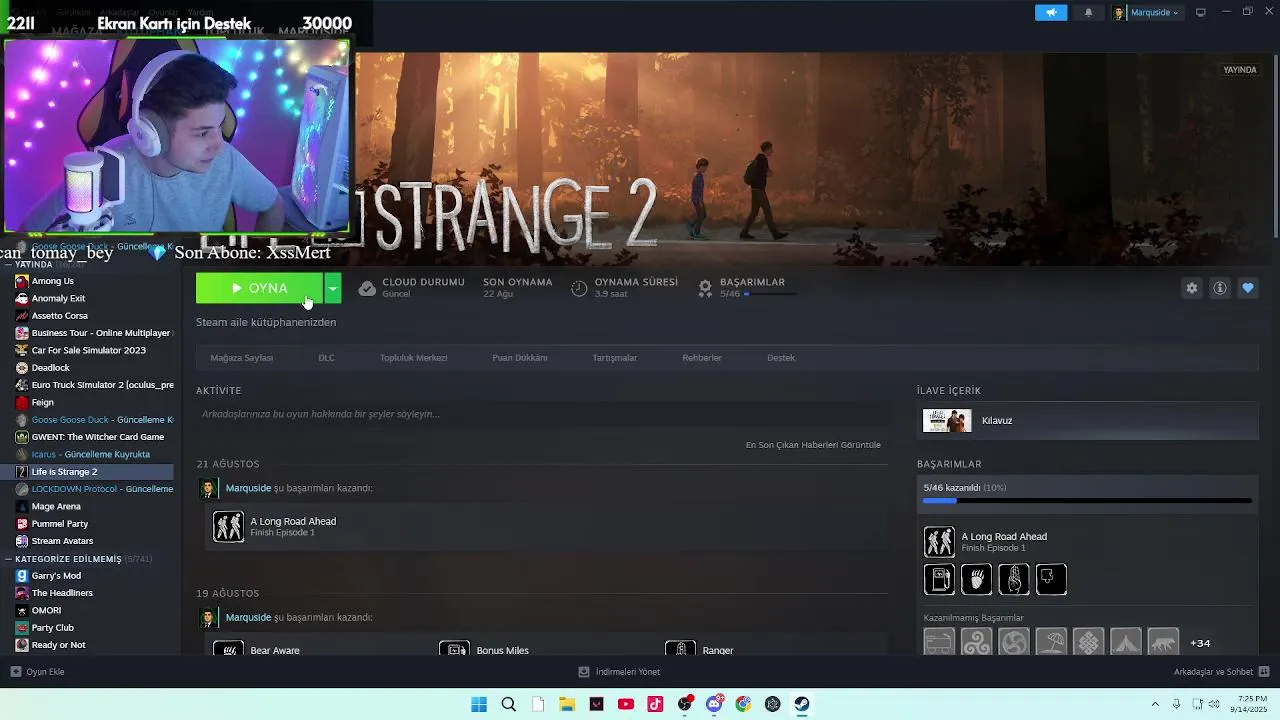
Task: Open the locked beach umbrella achievement icon
Action: [1051, 642]
